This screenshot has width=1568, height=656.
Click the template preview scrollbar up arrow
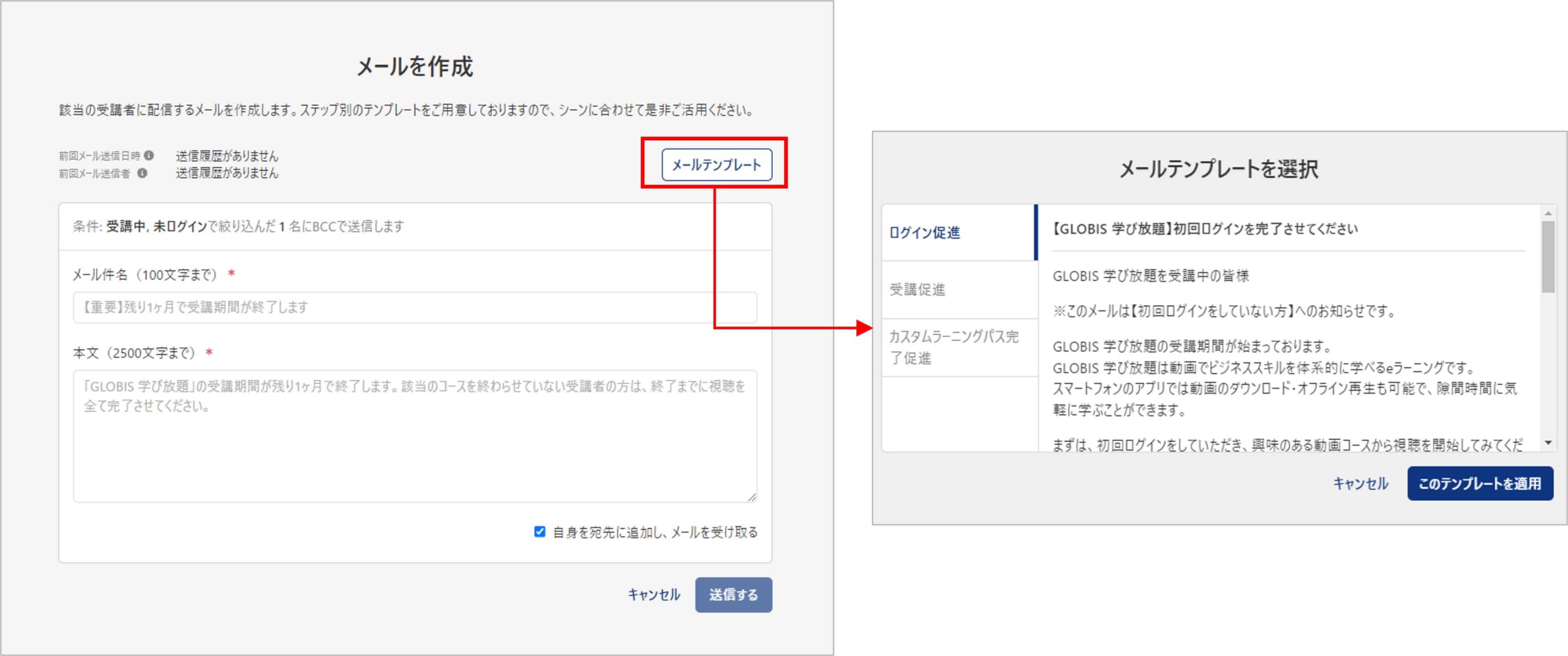click(x=1548, y=213)
